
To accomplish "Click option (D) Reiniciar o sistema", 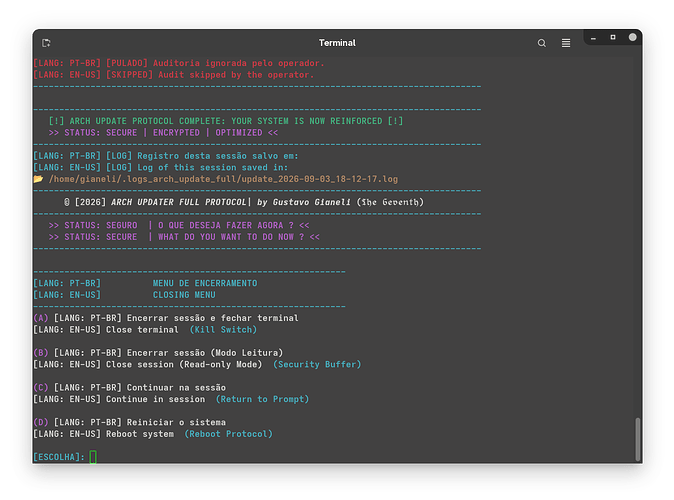I will click(x=129, y=423).
